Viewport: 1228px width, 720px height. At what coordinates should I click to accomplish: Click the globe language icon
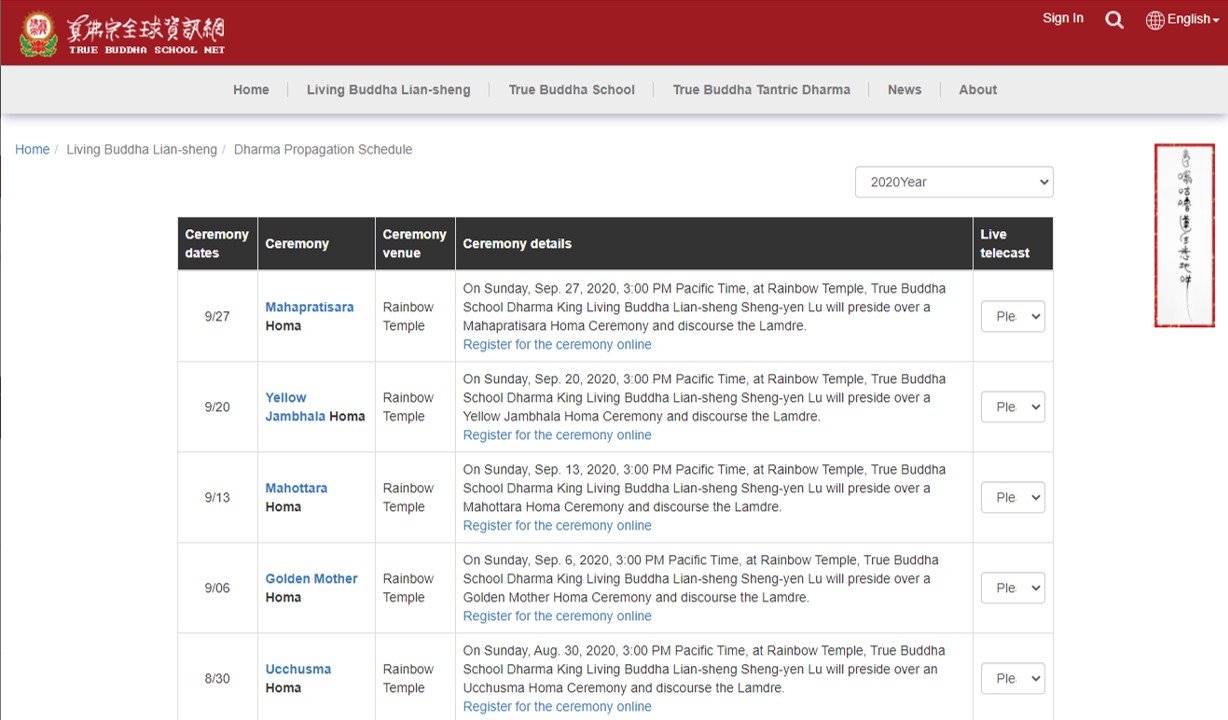[x=1155, y=20]
